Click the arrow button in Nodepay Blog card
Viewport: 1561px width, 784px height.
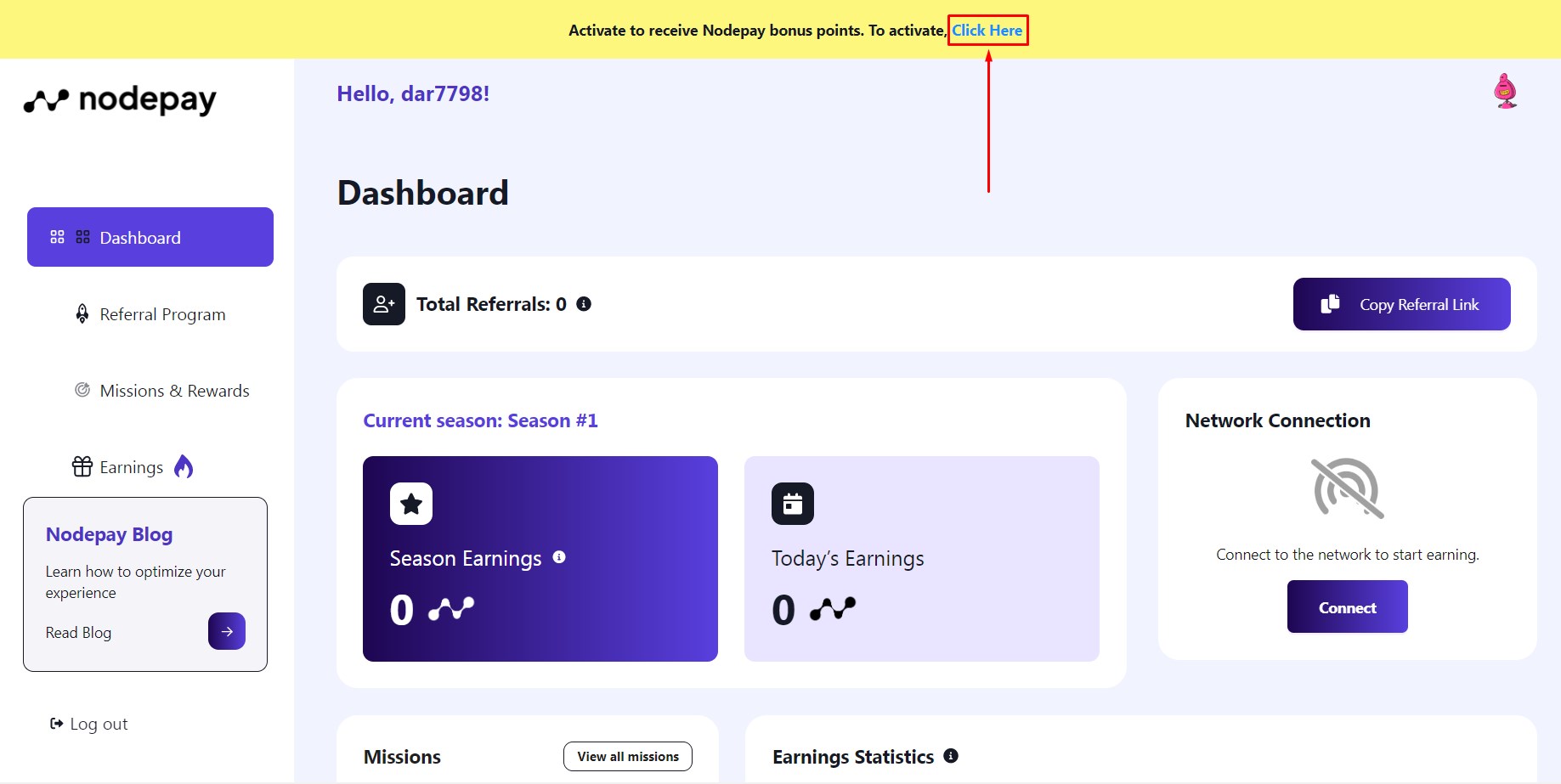[227, 631]
